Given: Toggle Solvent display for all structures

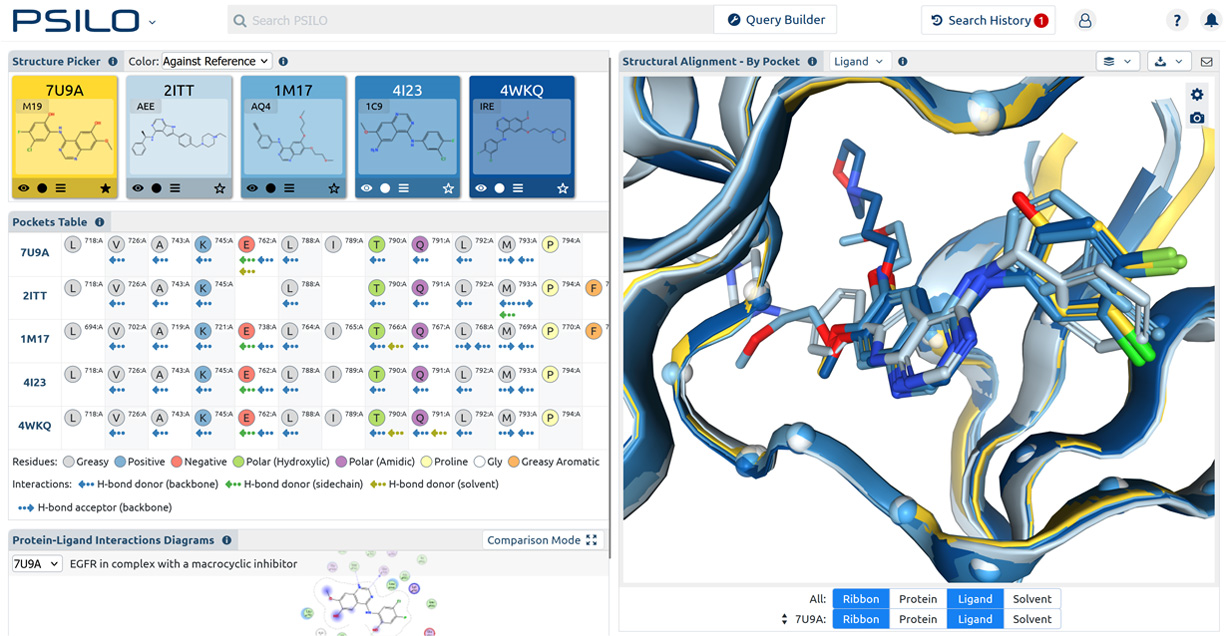Looking at the screenshot, I should [x=1032, y=599].
